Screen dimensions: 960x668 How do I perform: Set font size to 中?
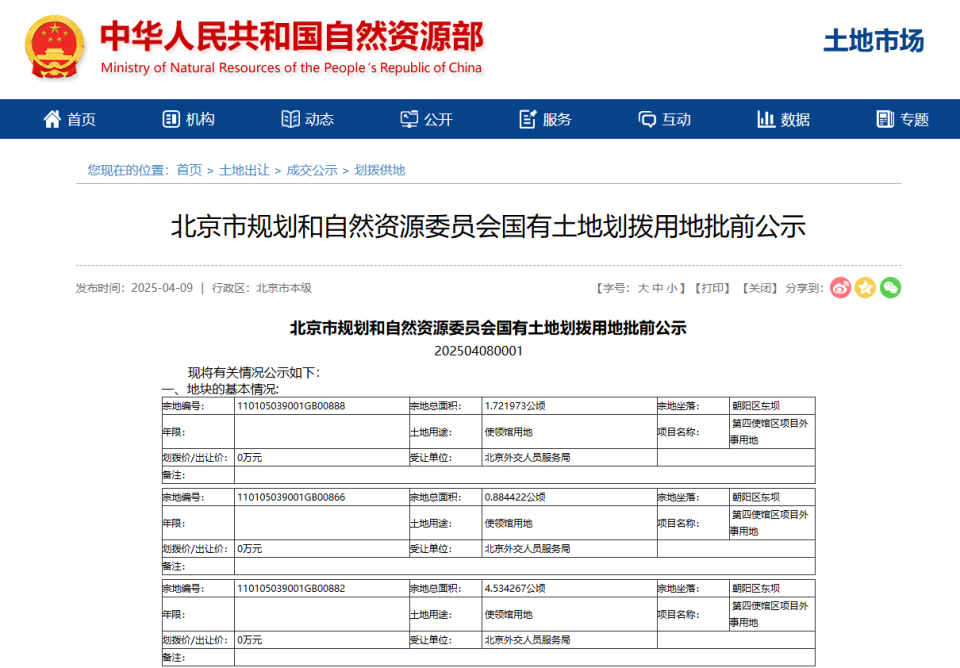(658, 288)
